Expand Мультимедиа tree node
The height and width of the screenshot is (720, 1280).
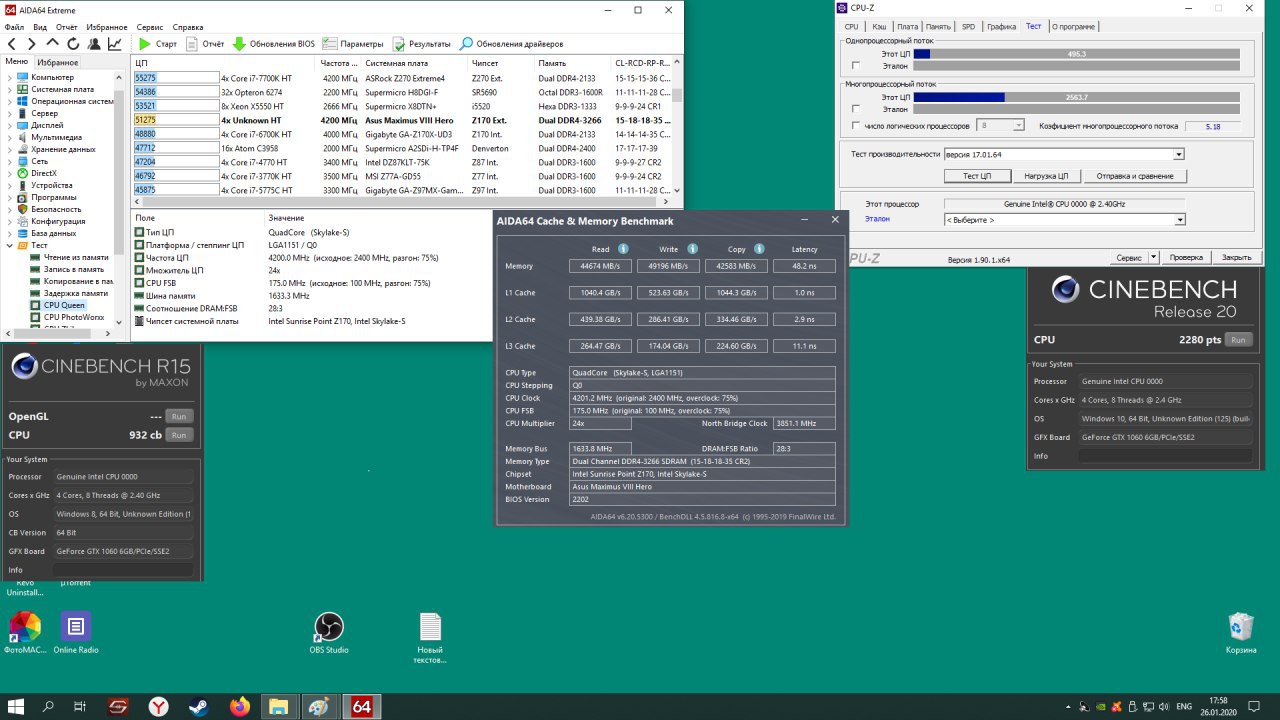click(x=10, y=137)
